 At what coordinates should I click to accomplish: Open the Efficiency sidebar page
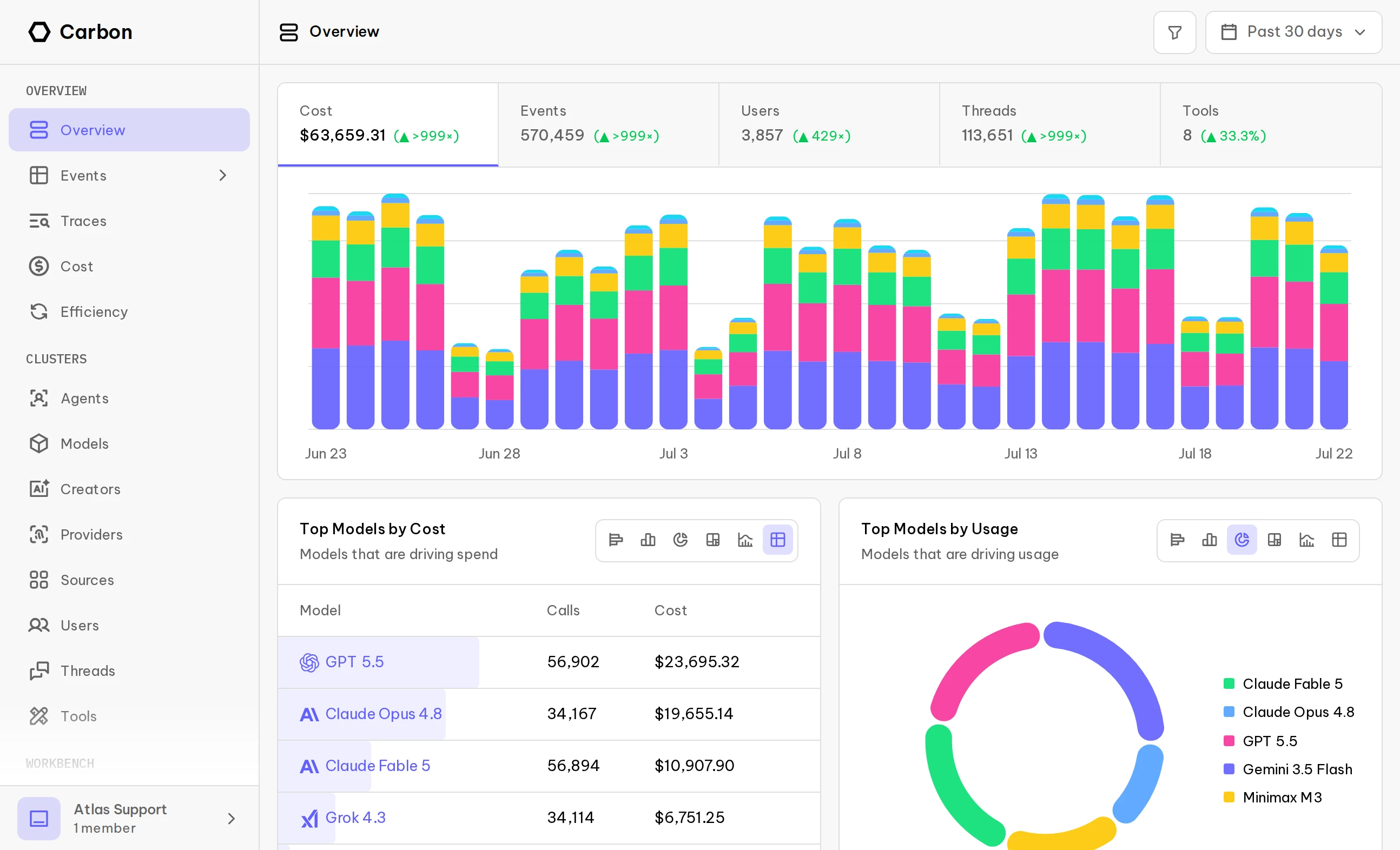click(x=129, y=312)
